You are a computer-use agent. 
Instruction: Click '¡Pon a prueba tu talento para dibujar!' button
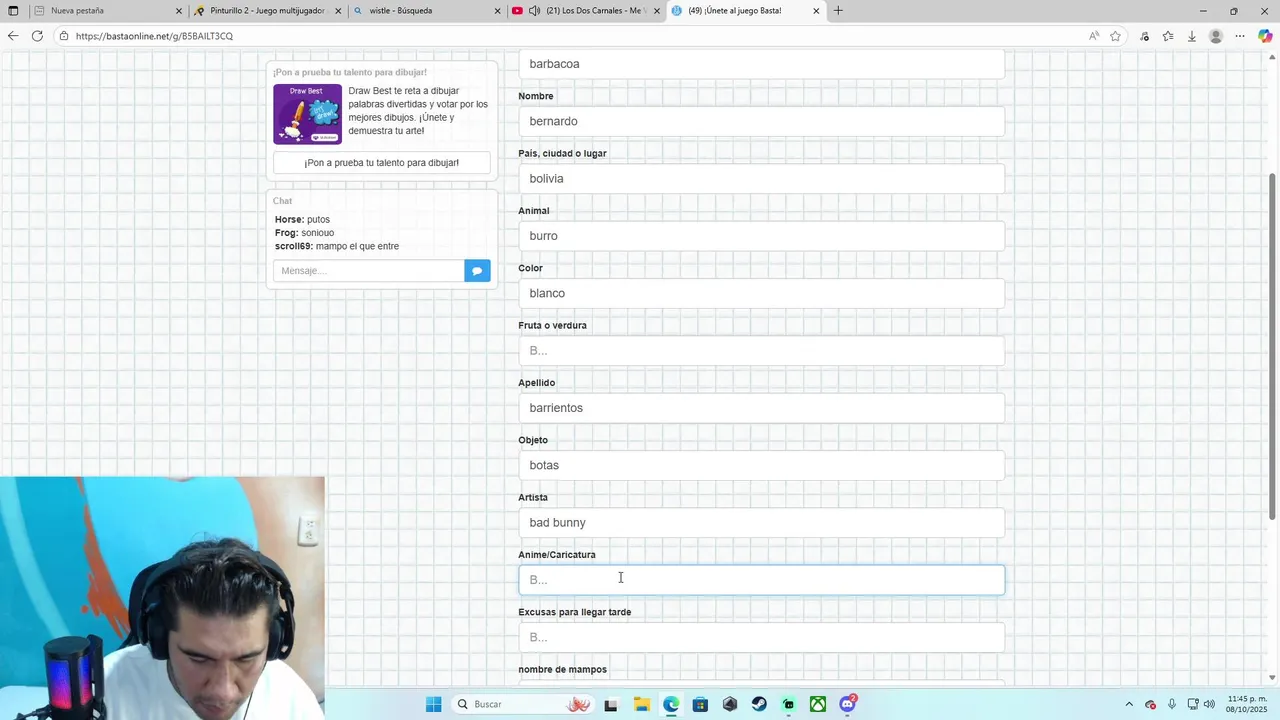click(382, 163)
